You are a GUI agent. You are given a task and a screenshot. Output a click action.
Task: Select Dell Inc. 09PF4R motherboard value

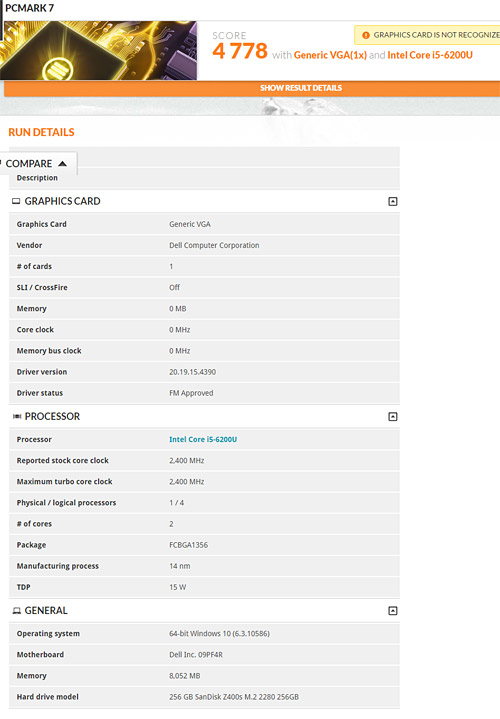196,655
